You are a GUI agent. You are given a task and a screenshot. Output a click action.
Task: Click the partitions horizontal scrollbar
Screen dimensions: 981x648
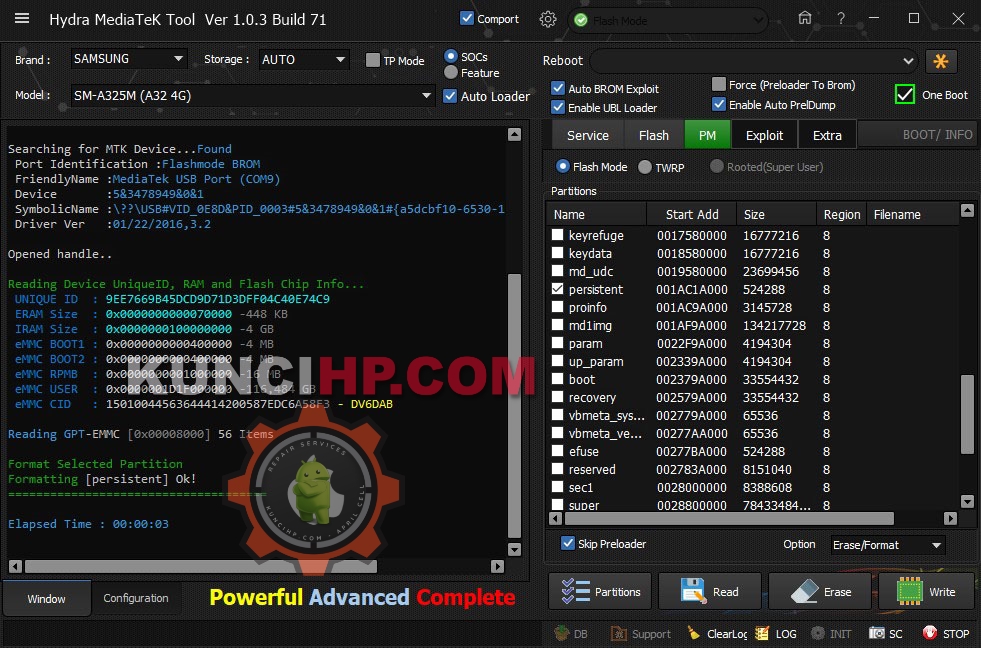(x=729, y=518)
